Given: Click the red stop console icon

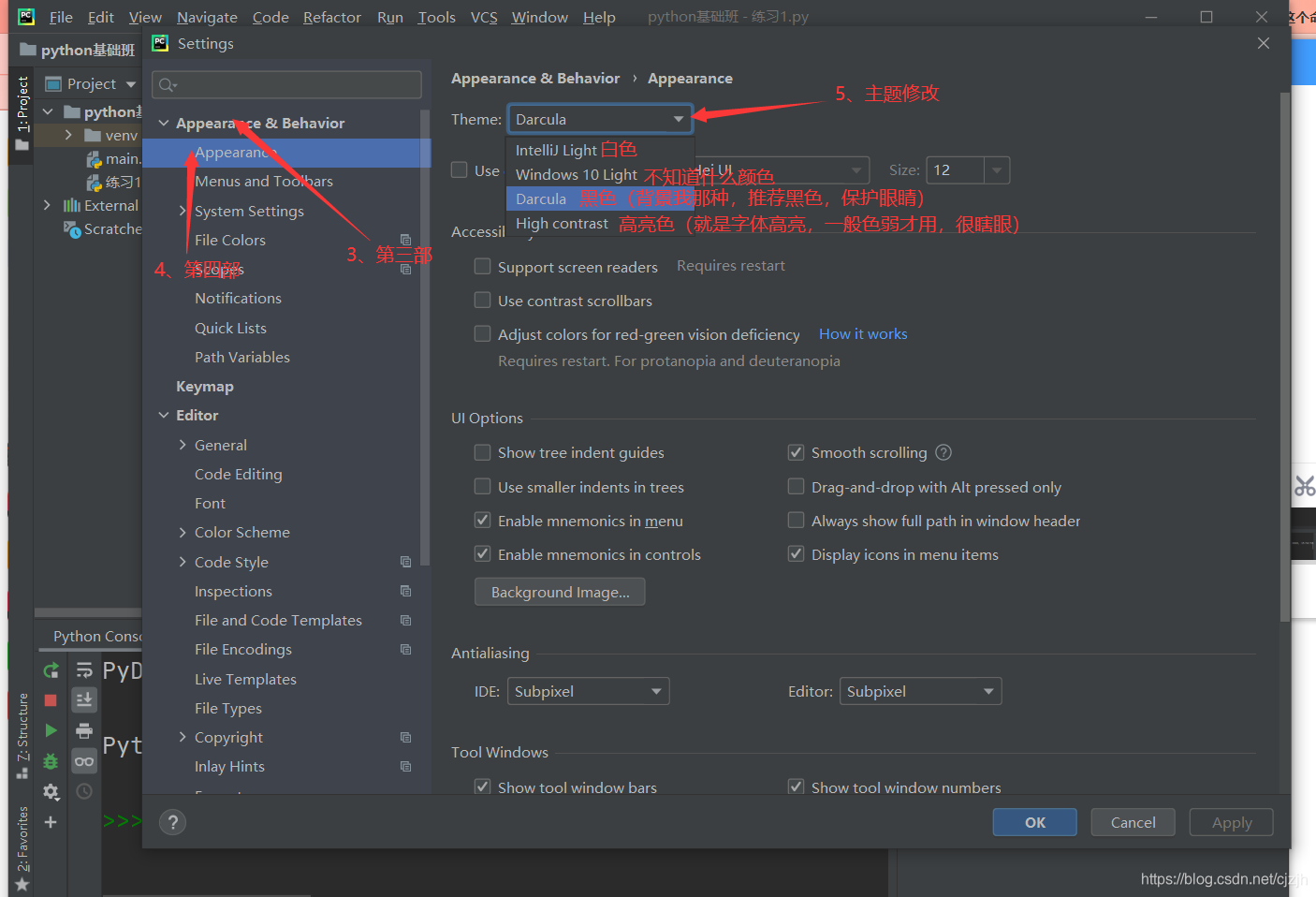Looking at the screenshot, I should [x=51, y=700].
